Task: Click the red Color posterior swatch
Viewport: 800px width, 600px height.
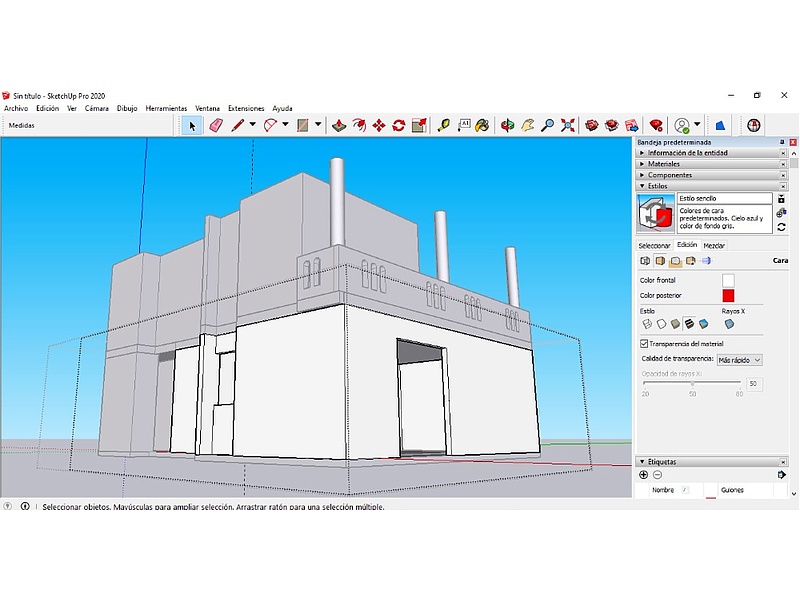Action: (728, 295)
